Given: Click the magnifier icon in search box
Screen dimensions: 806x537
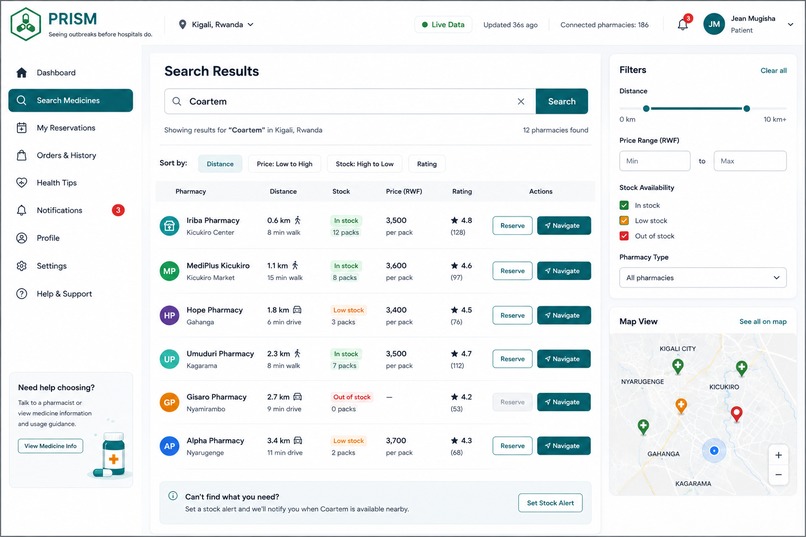Looking at the screenshot, I should click(x=176, y=101).
